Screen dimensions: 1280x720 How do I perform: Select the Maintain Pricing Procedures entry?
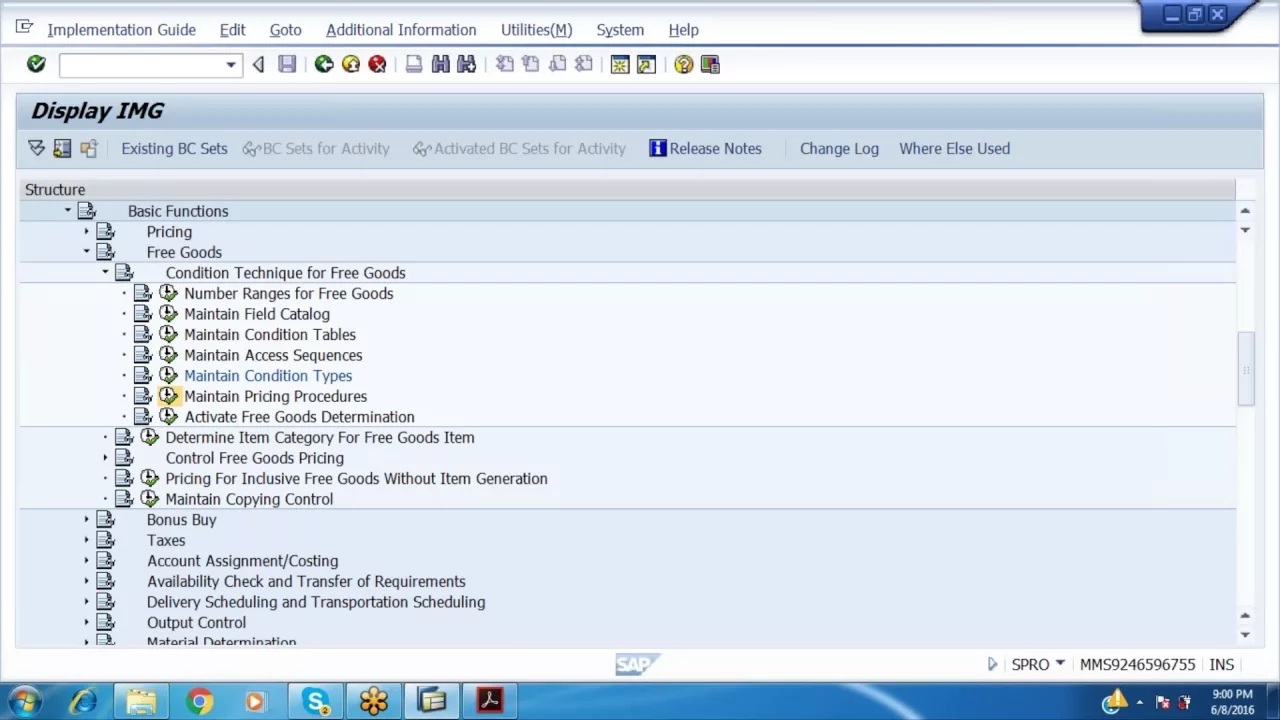[275, 396]
